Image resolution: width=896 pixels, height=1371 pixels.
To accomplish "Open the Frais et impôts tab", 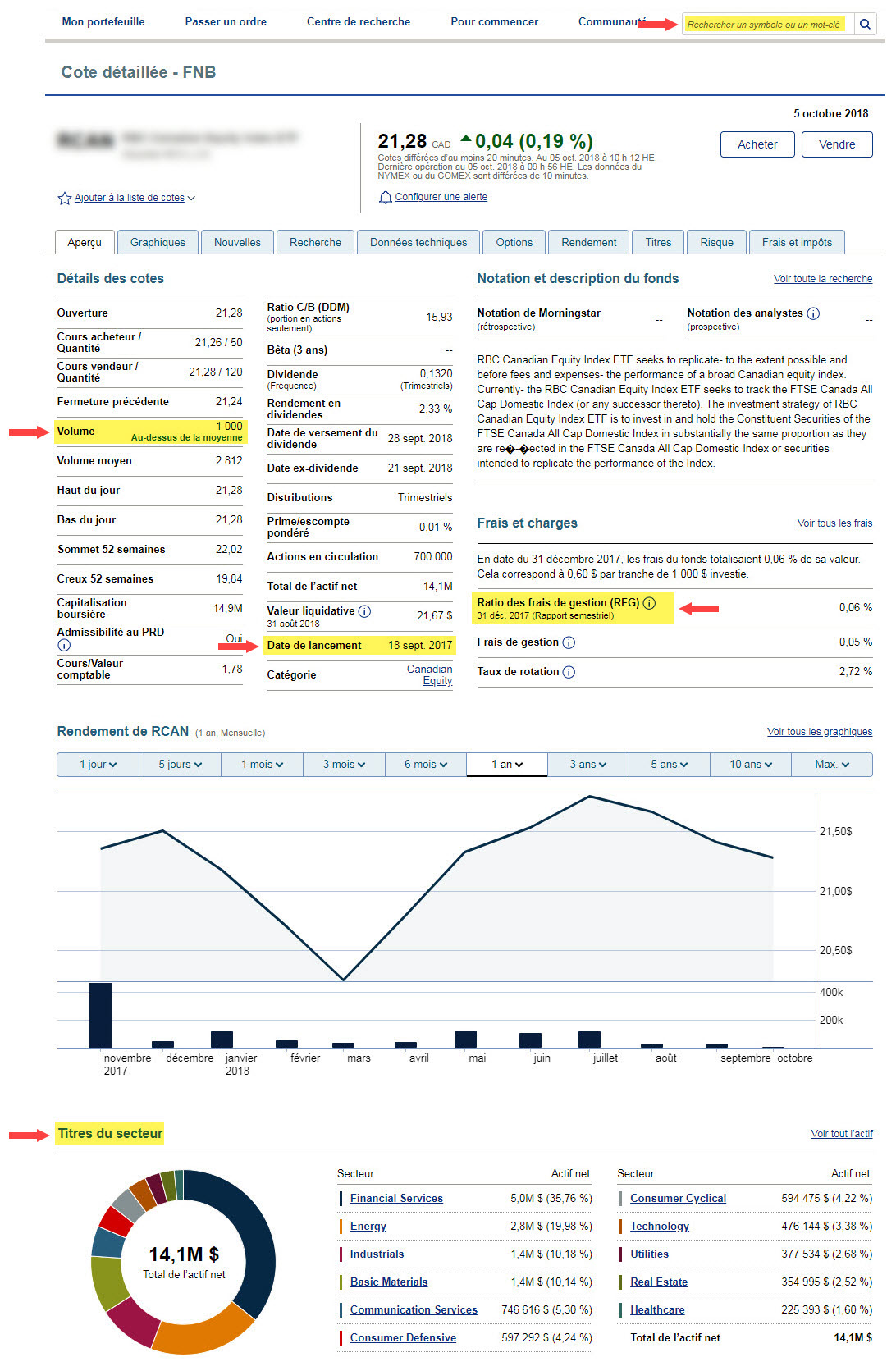I will tap(796, 243).
